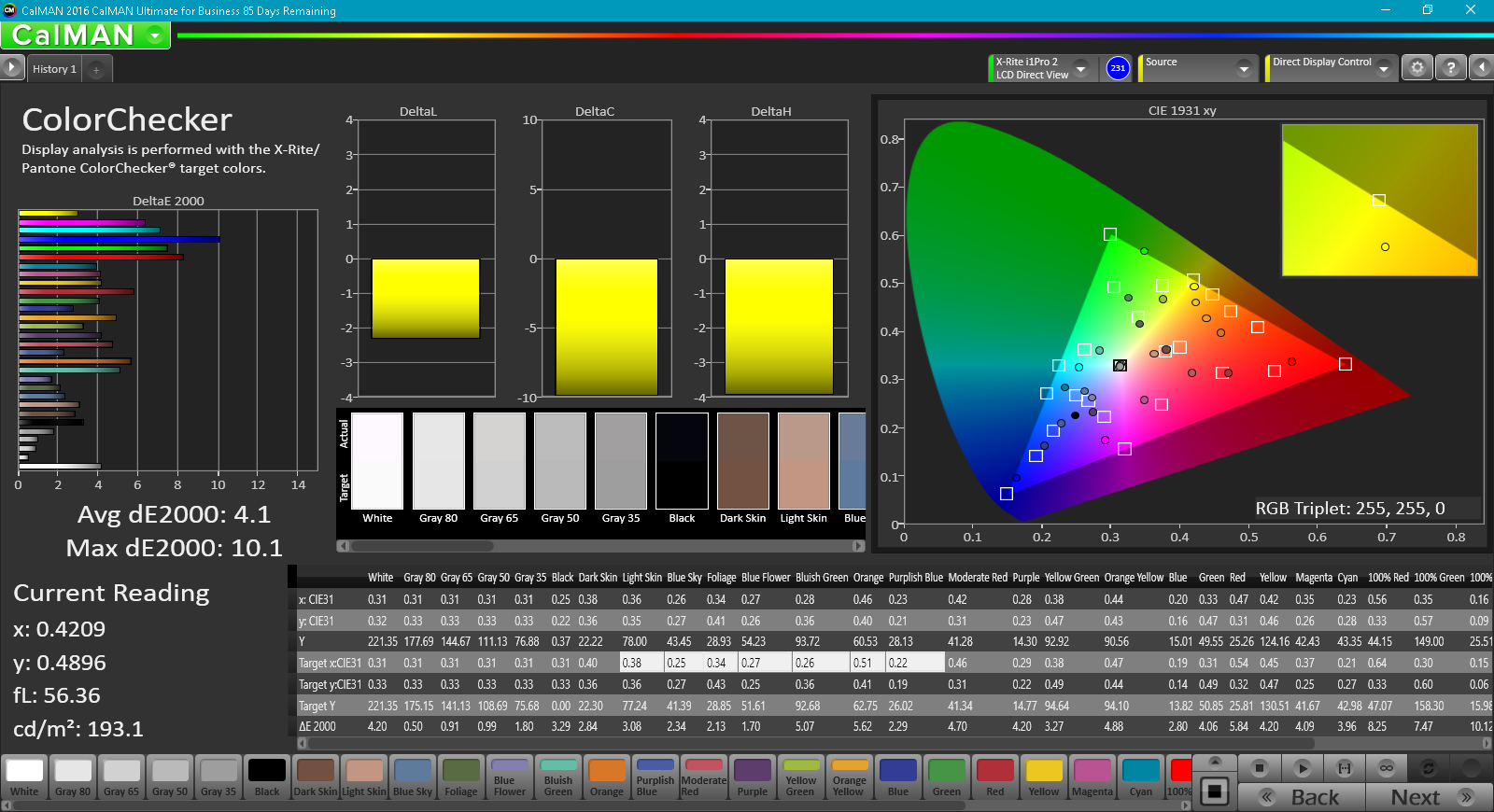Click the blue 231 meter status indicator
The image size is (1494, 812).
[x=1118, y=68]
